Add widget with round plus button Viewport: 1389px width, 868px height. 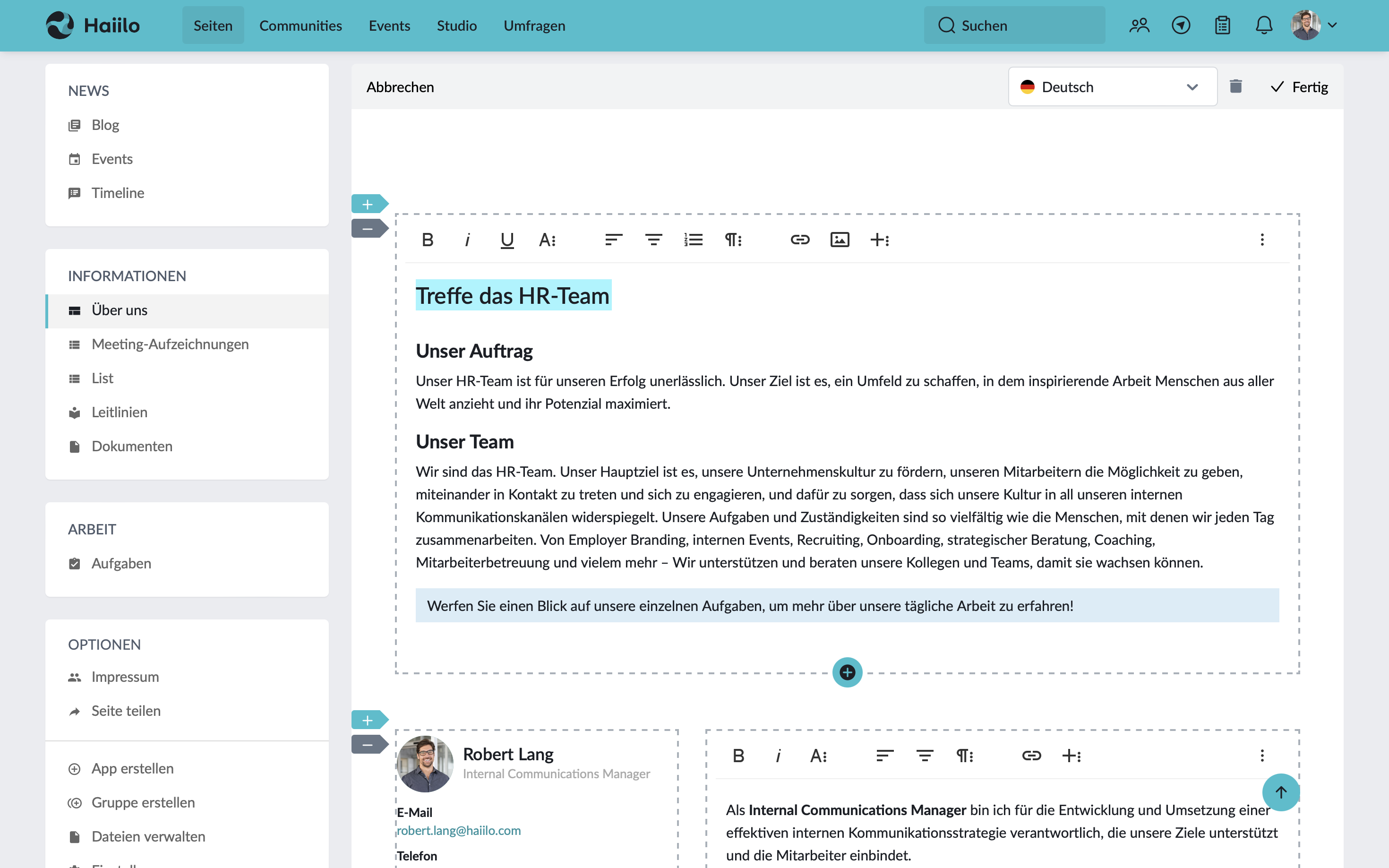pos(847,671)
